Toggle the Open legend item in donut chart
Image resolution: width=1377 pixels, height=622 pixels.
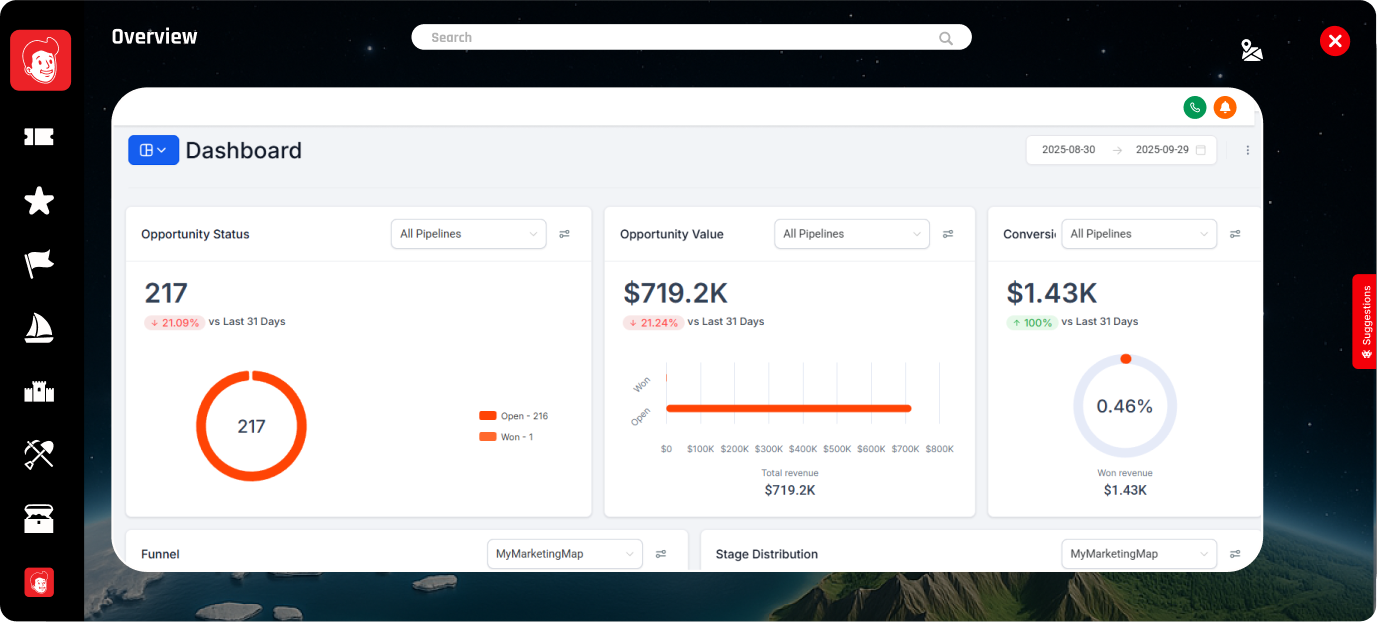(x=514, y=416)
